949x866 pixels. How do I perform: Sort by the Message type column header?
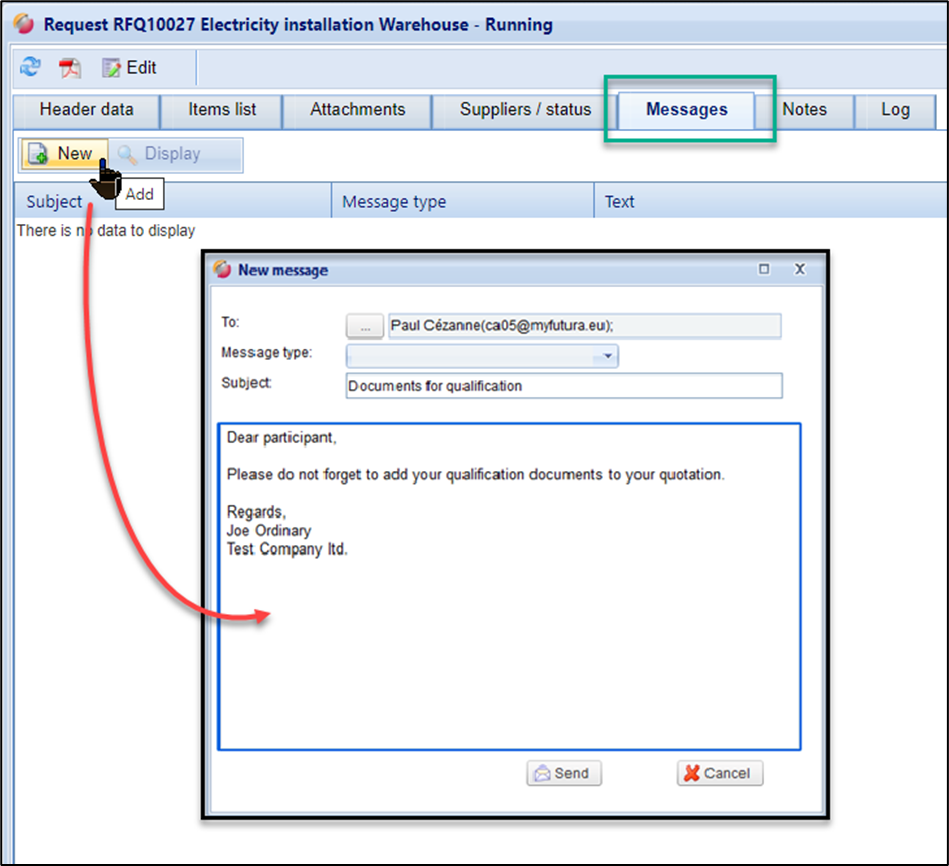click(x=394, y=202)
